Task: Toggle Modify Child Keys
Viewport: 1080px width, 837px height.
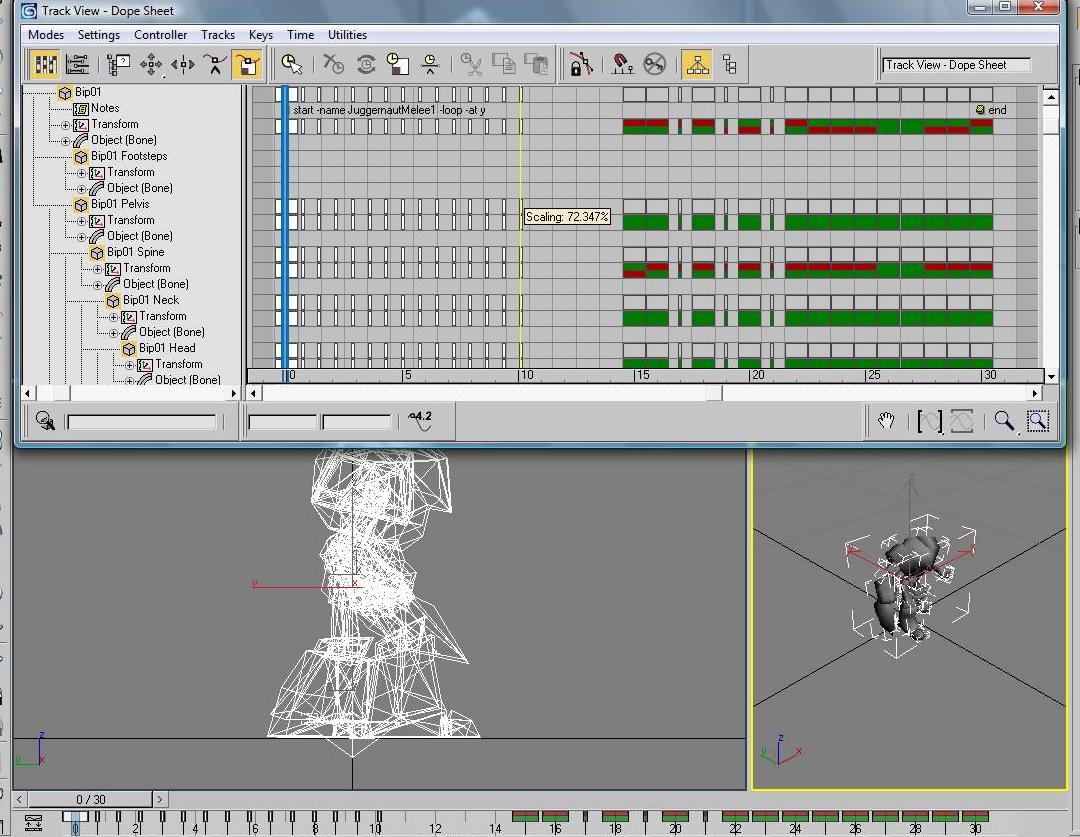Action: pyautogui.click(x=729, y=65)
